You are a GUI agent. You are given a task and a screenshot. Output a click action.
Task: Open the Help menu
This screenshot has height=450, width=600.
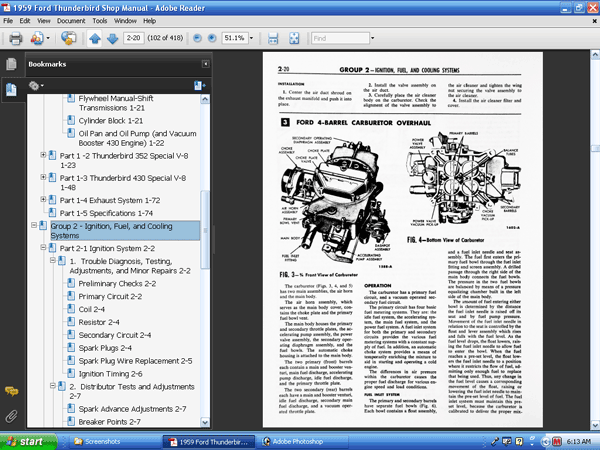150,21
